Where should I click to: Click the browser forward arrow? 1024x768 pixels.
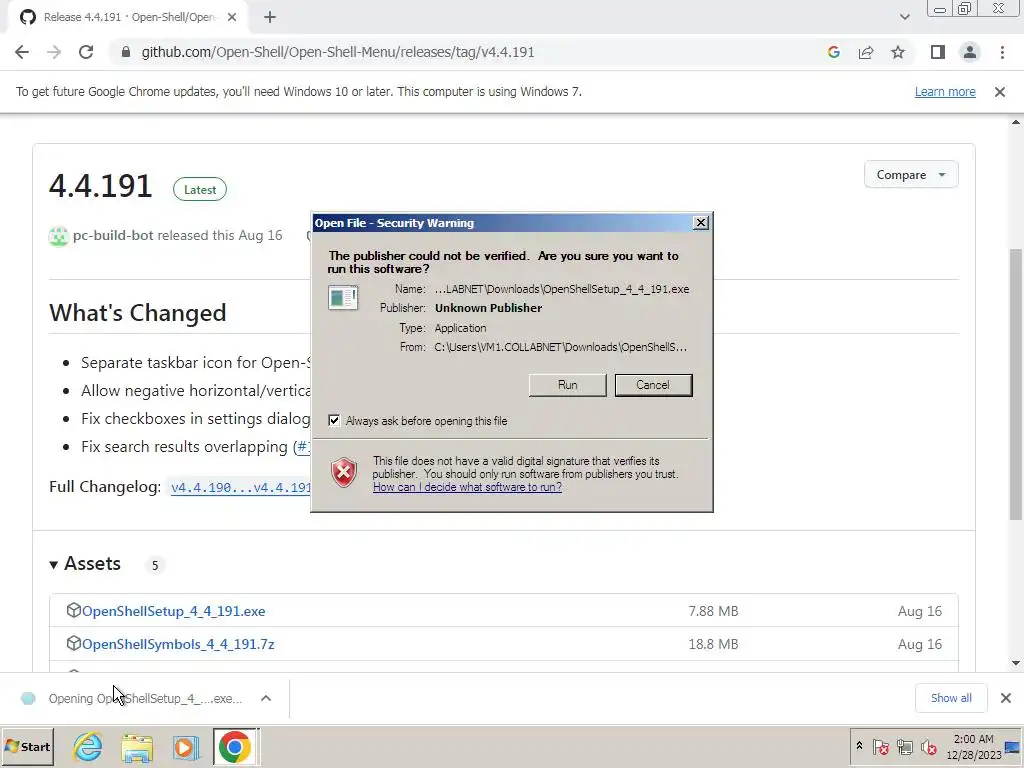54,52
